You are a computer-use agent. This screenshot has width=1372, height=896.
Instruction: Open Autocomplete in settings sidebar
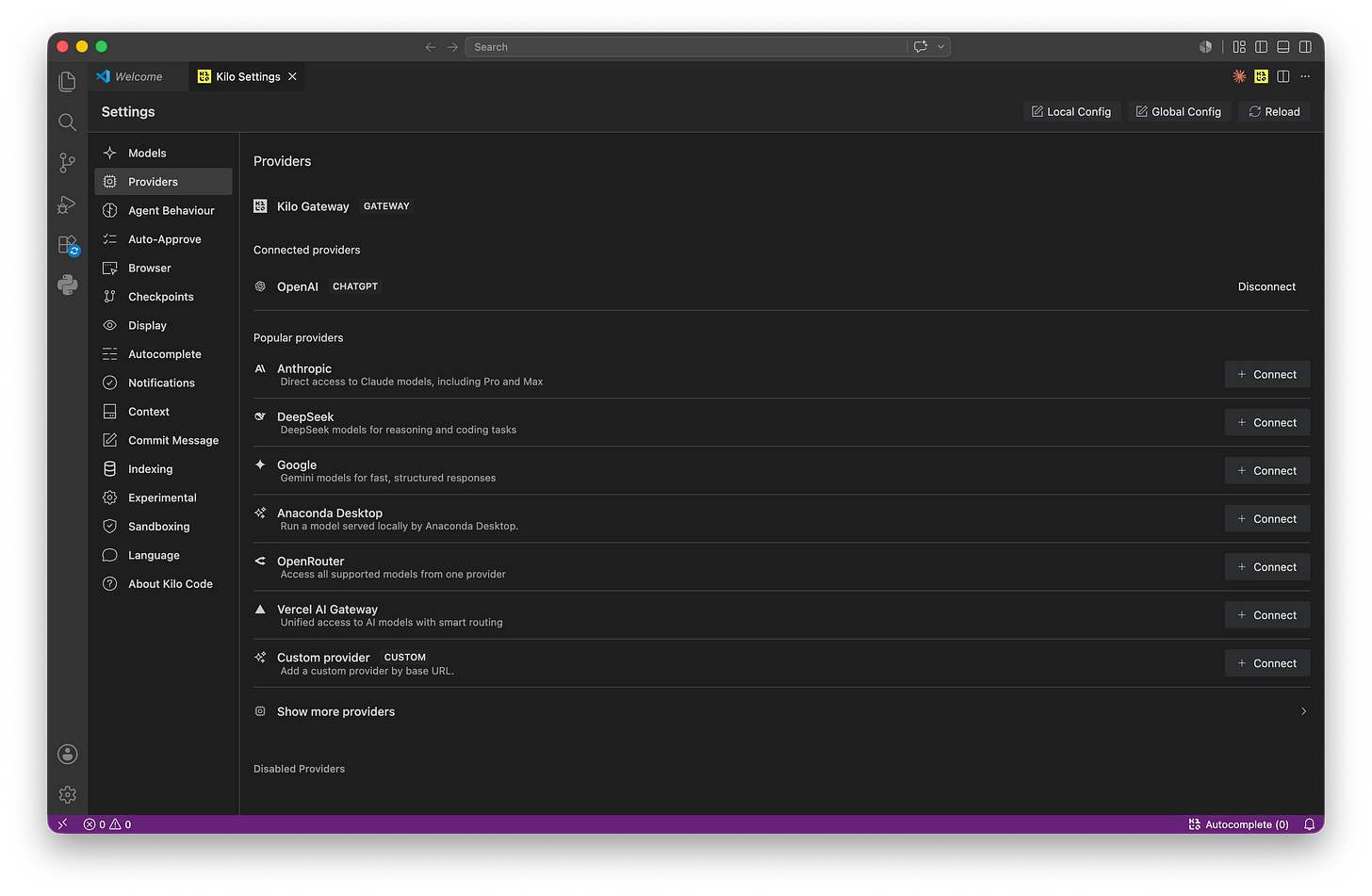[163, 354]
